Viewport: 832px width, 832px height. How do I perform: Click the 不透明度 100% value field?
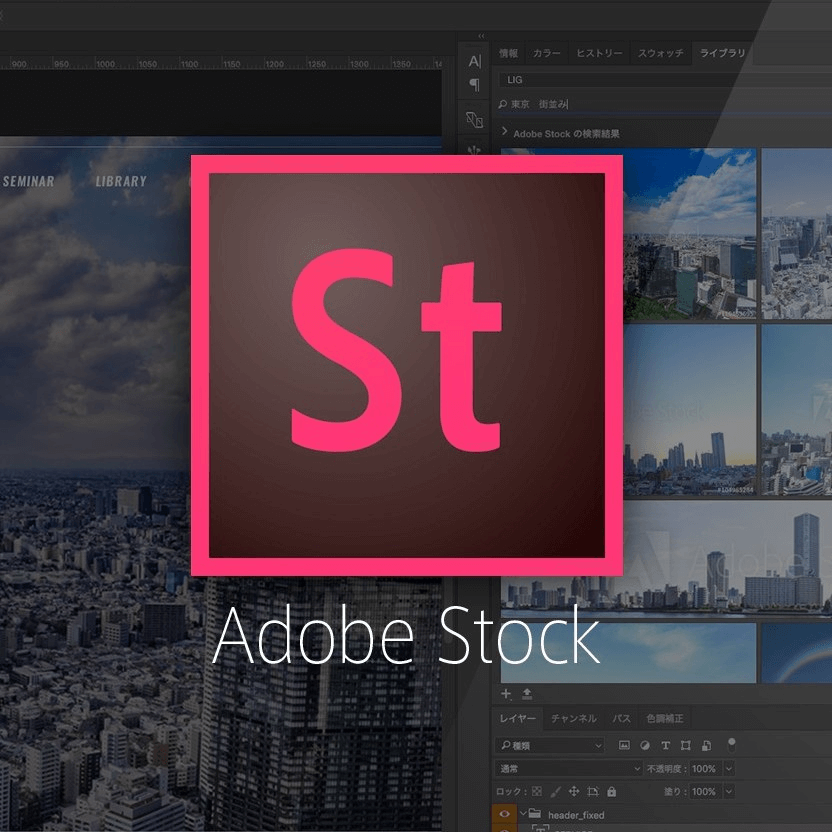[704, 768]
